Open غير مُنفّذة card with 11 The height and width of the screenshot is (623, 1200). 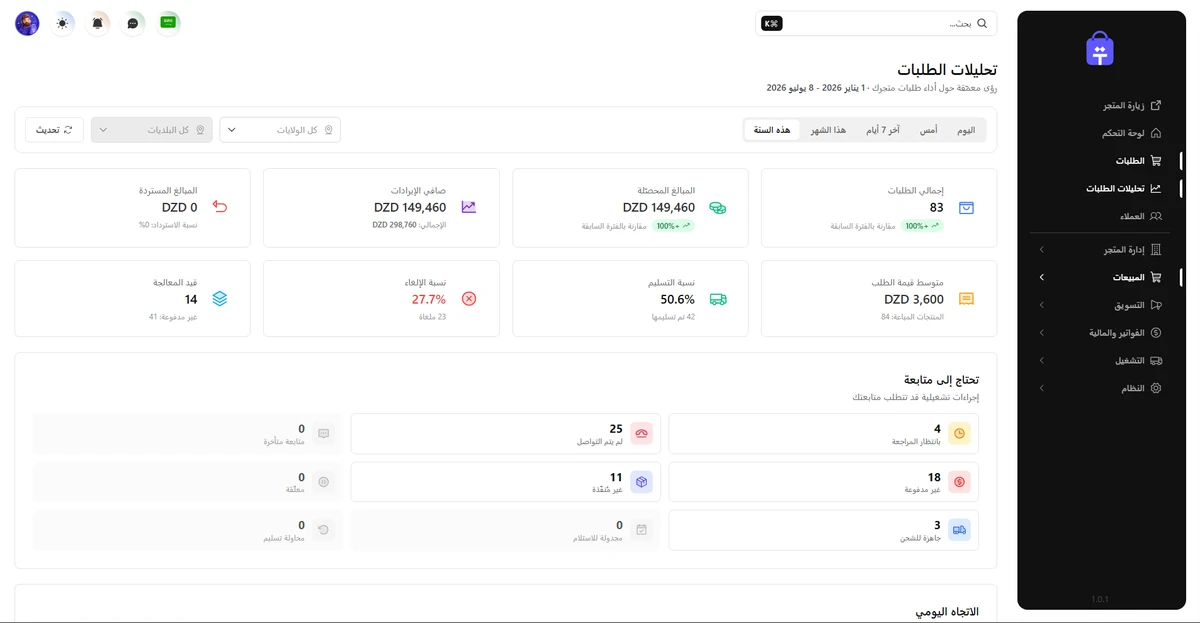pos(506,482)
